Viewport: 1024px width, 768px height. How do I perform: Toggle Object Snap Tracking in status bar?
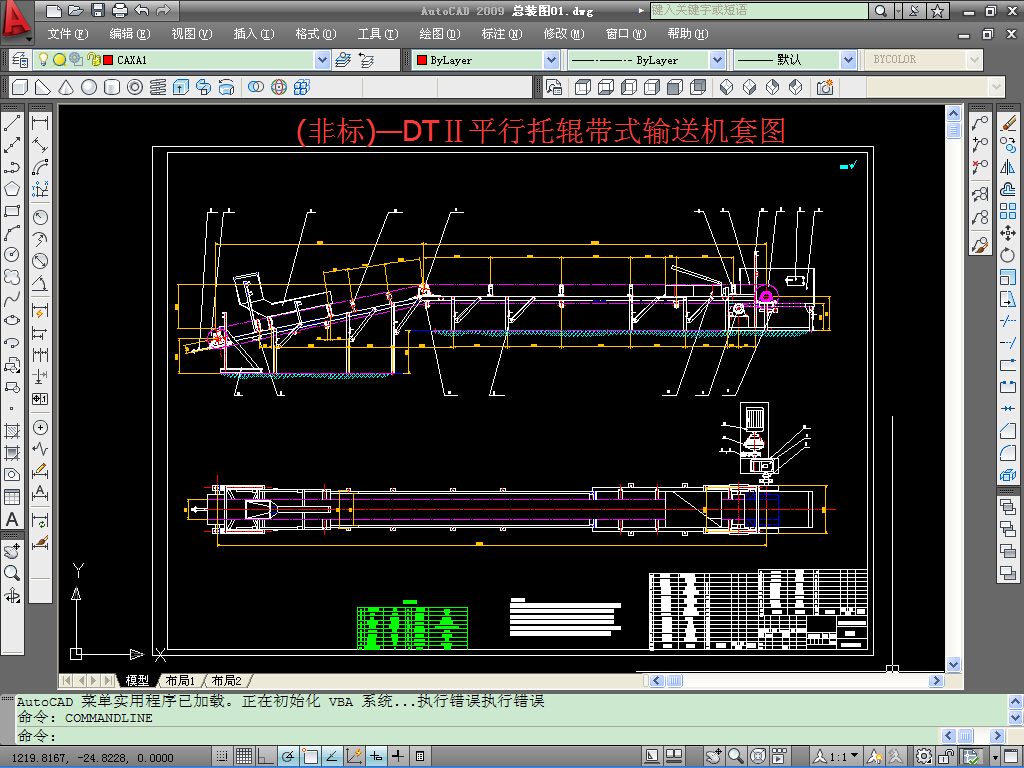coord(332,756)
